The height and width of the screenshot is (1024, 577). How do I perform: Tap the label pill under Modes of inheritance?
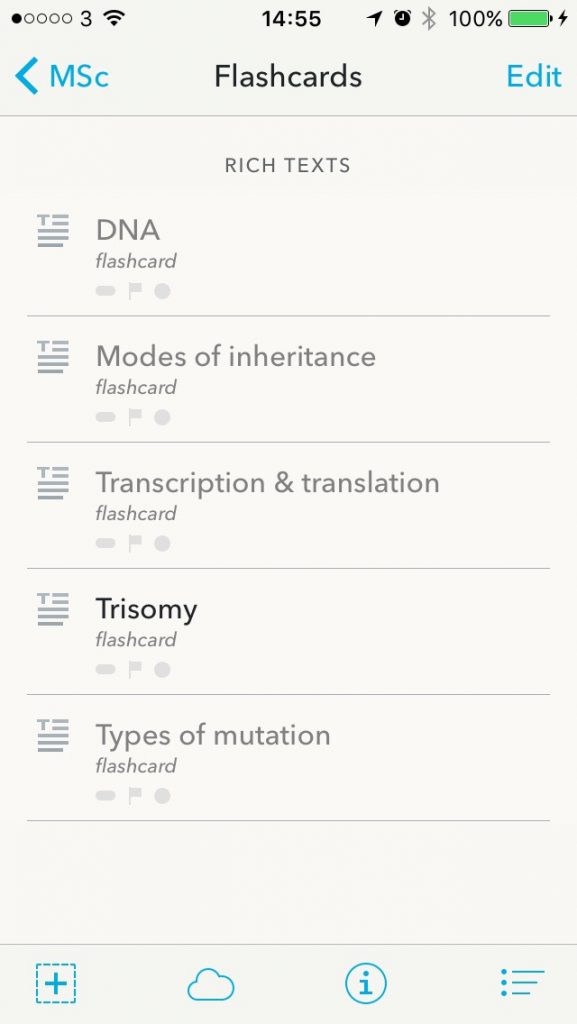tap(106, 417)
